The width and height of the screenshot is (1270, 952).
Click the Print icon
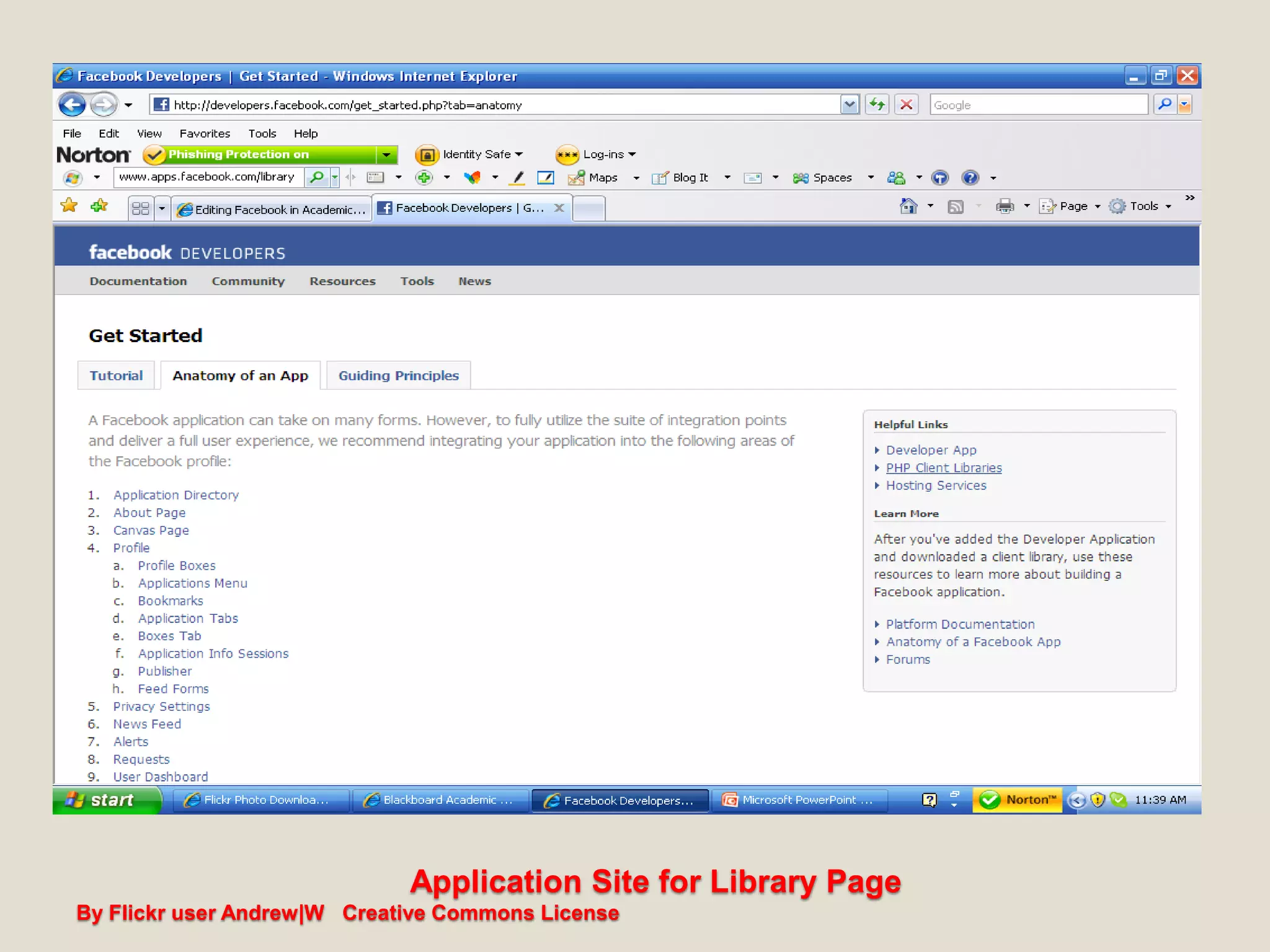(1005, 206)
